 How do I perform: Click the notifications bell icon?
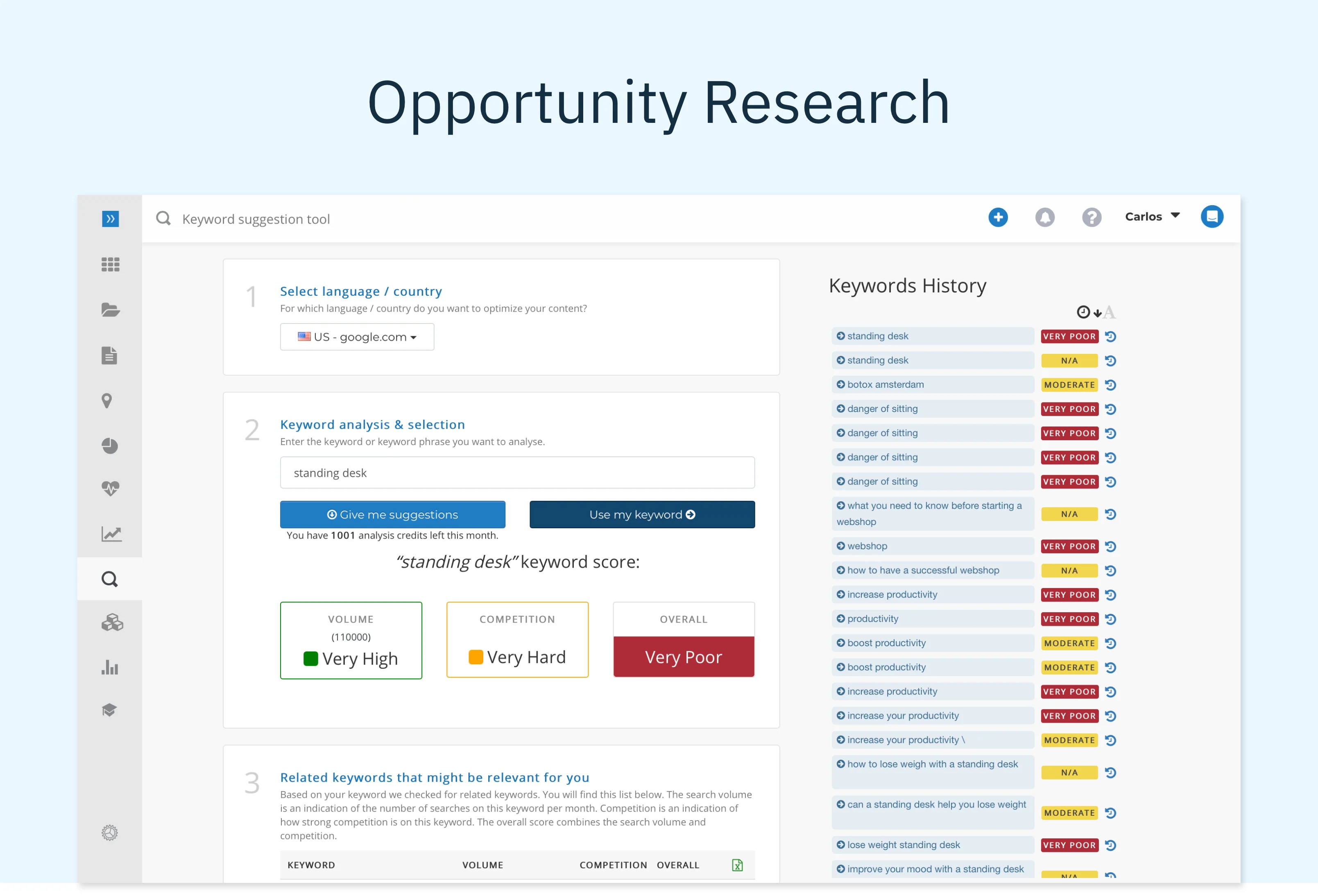[x=1045, y=217]
